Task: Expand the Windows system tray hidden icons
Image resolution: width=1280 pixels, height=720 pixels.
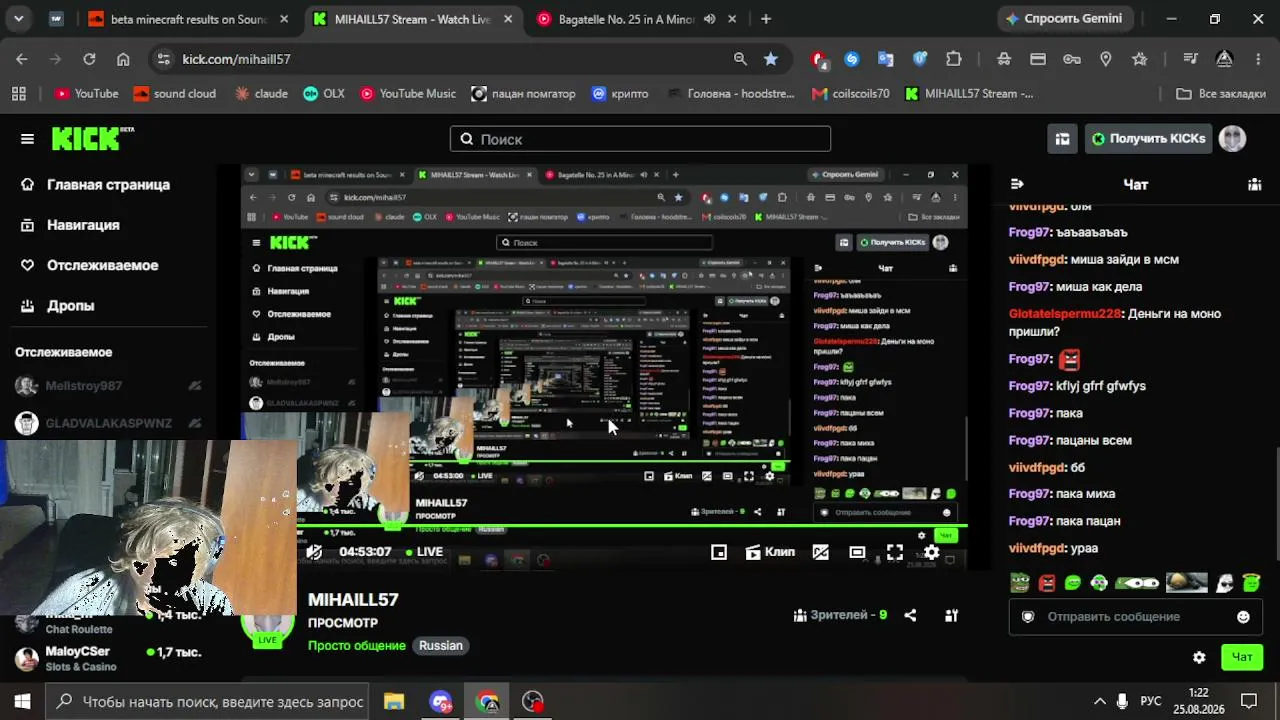Action: [x=1100, y=701]
